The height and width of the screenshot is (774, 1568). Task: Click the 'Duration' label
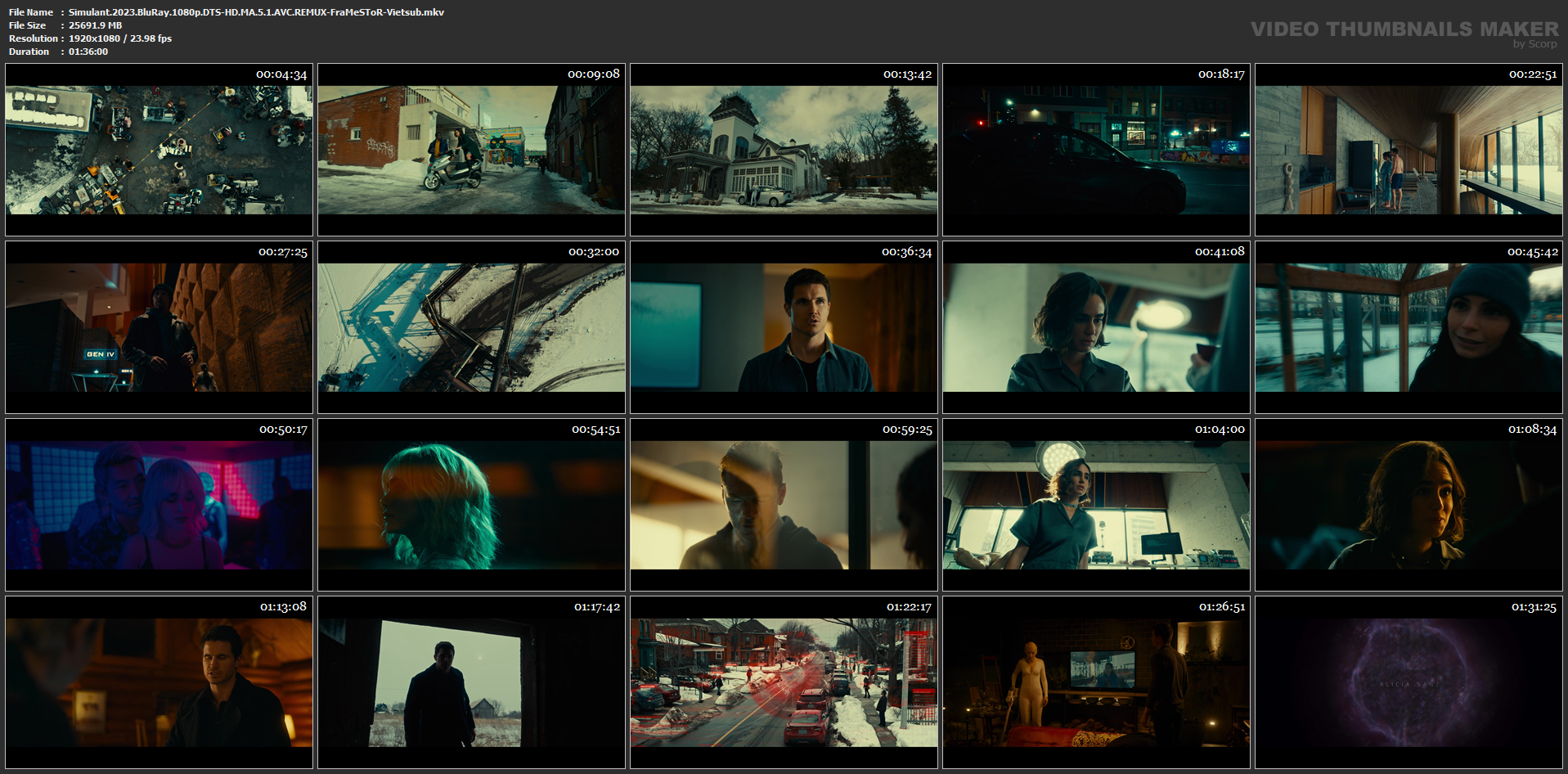click(x=29, y=52)
